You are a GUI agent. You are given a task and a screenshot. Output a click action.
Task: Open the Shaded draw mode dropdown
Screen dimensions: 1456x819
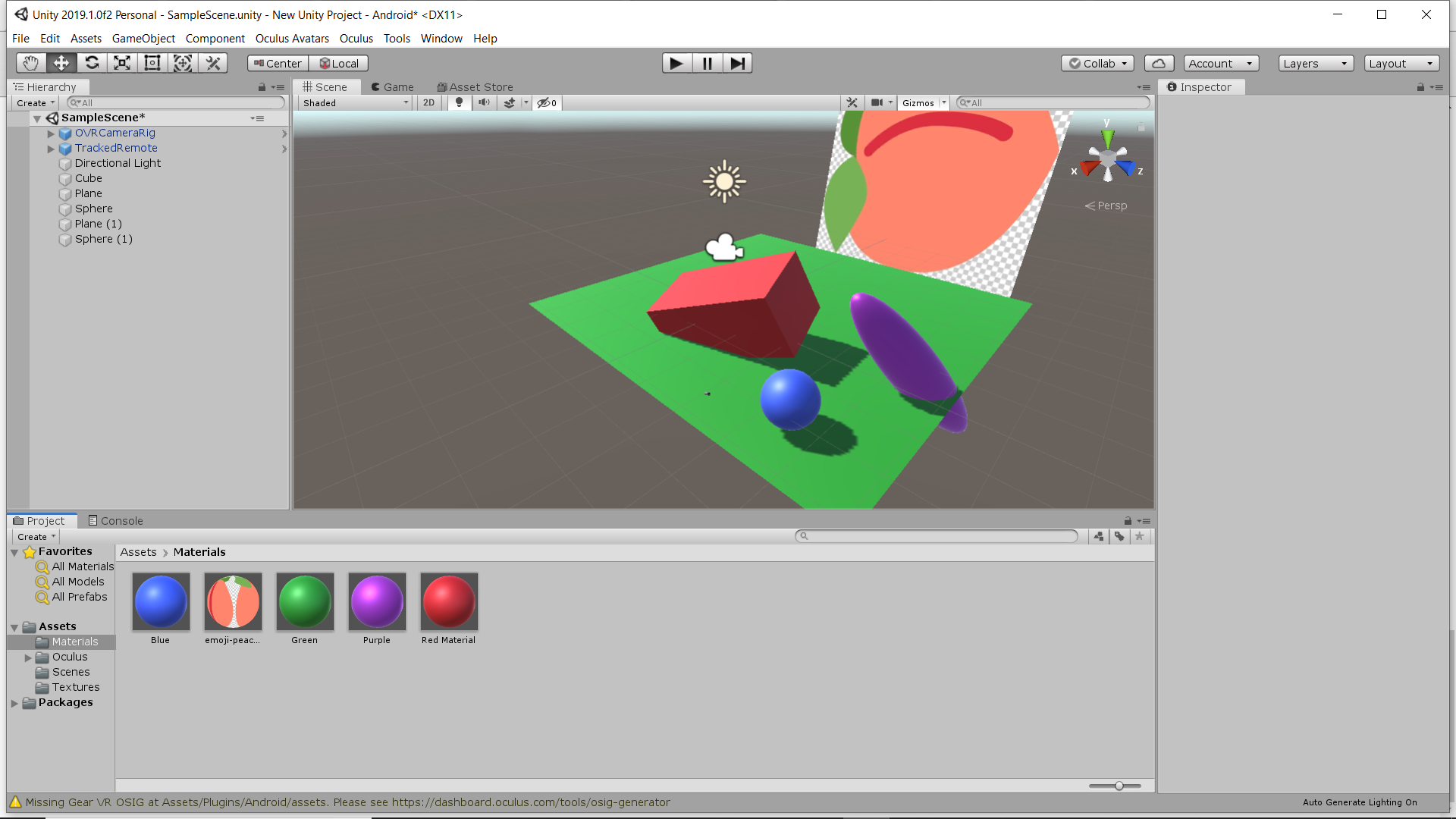coord(355,103)
